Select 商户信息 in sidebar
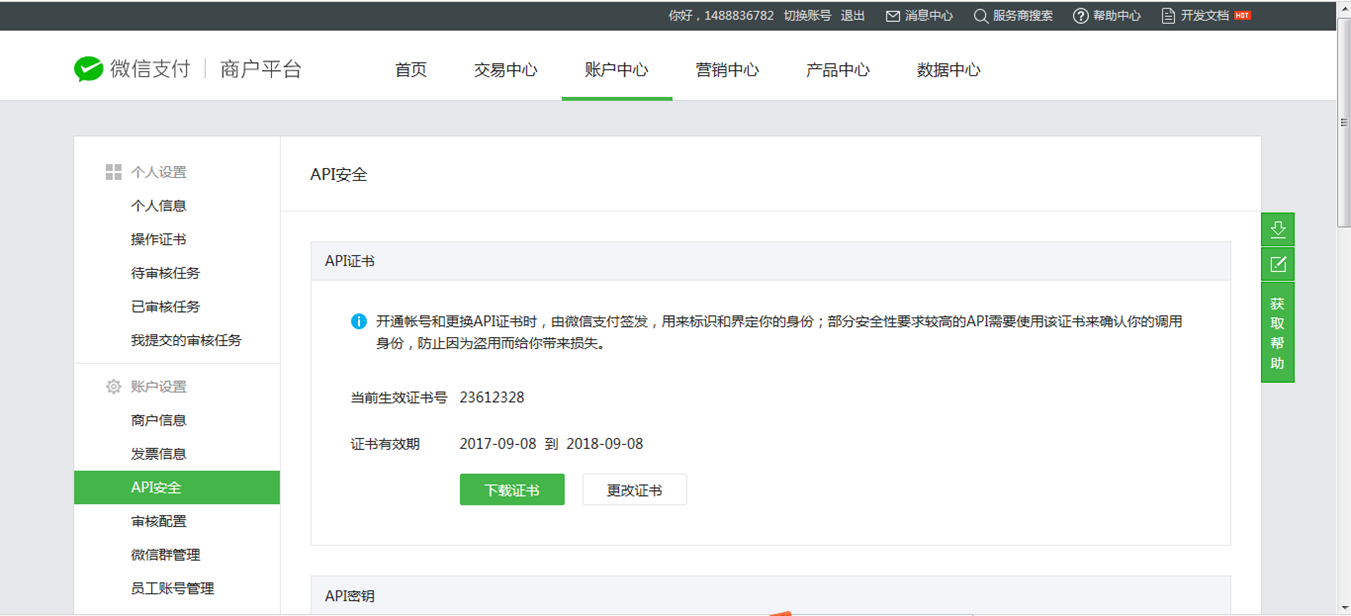This screenshot has width=1351, height=616. (x=159, y=421)
